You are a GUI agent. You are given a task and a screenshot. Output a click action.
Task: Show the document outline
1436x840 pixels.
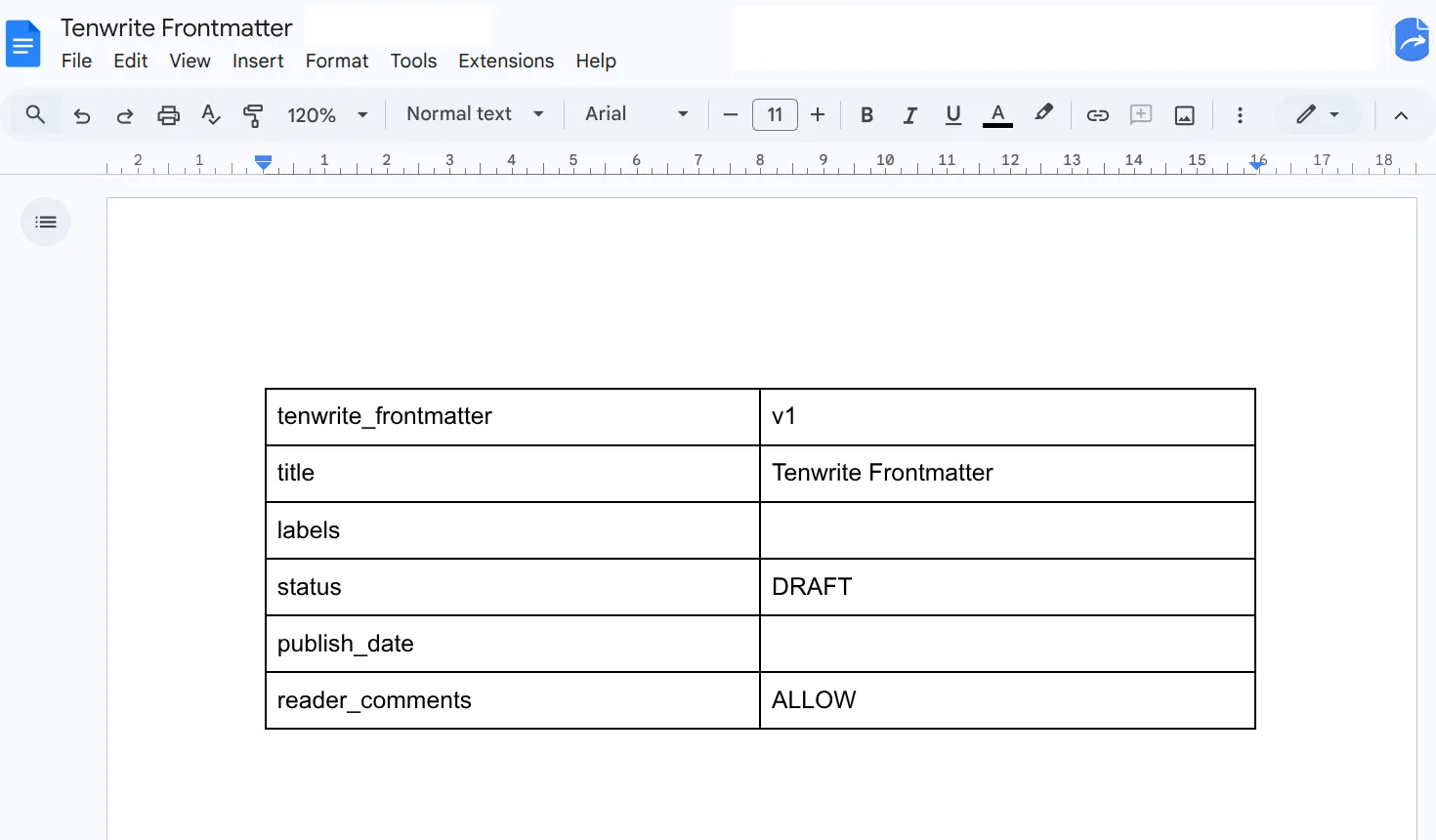(45, 222)
